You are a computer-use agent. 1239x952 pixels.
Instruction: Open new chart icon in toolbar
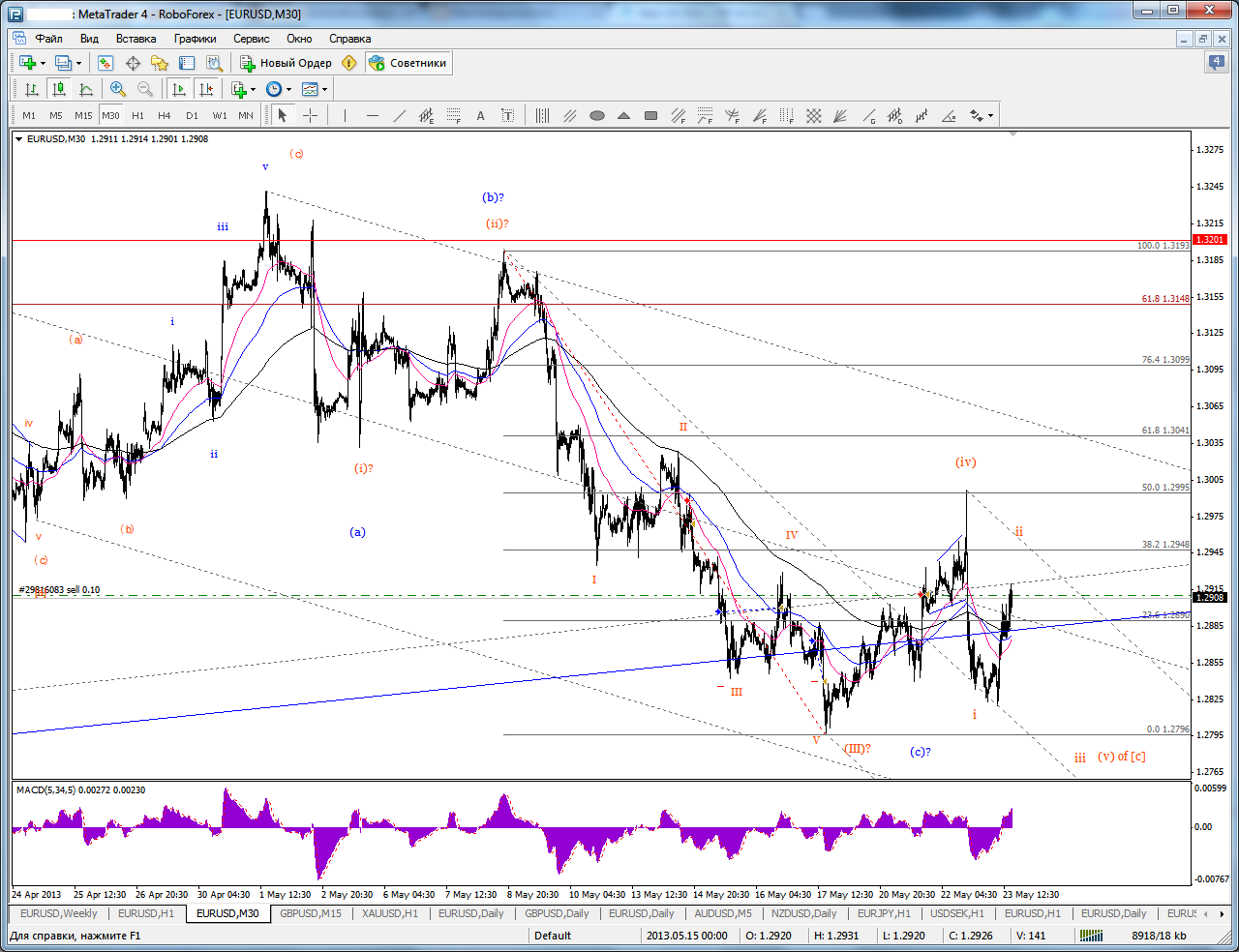(x=28, y=63)
